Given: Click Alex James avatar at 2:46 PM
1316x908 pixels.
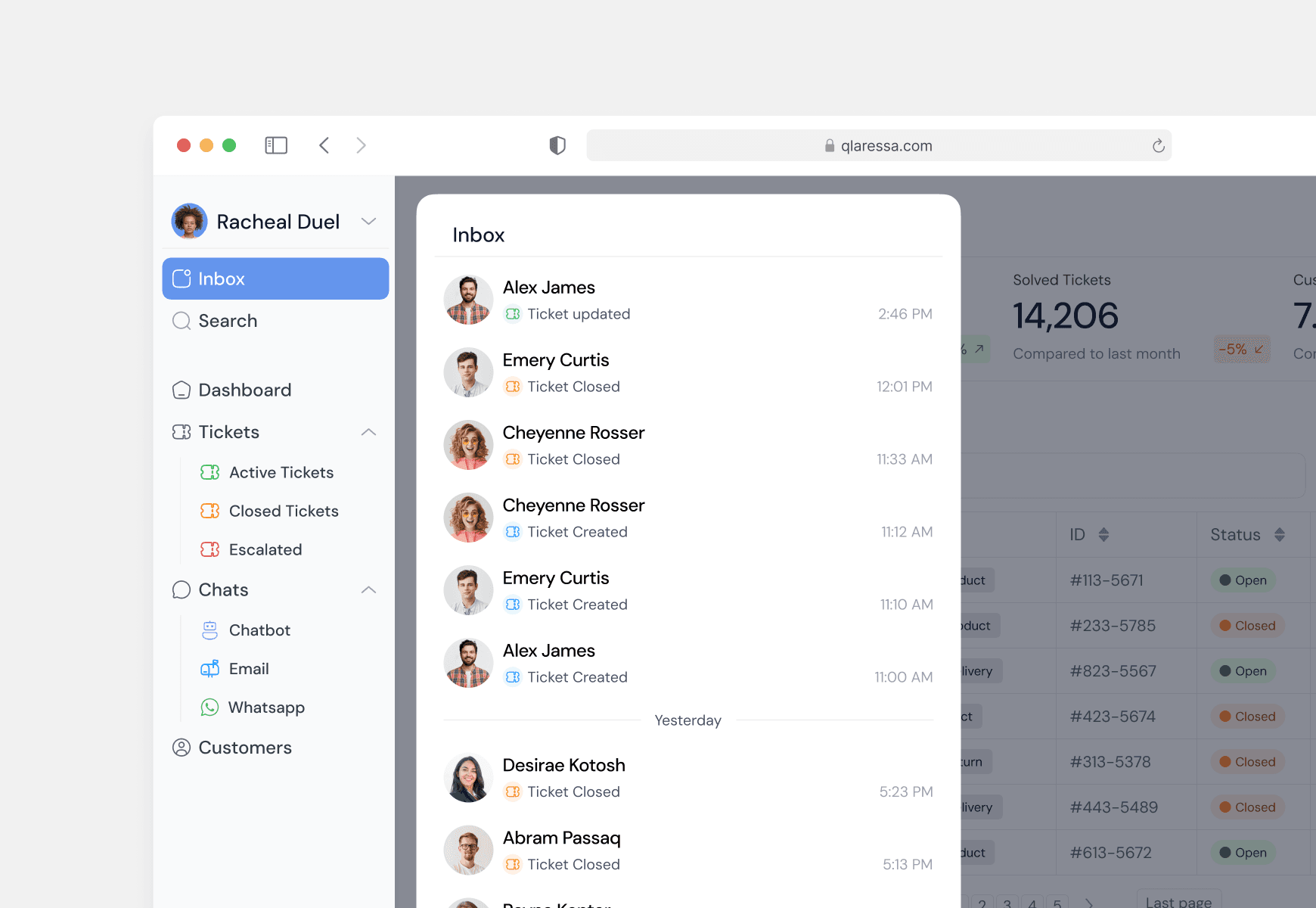Looking at the screenshot, I should point(468,300).
